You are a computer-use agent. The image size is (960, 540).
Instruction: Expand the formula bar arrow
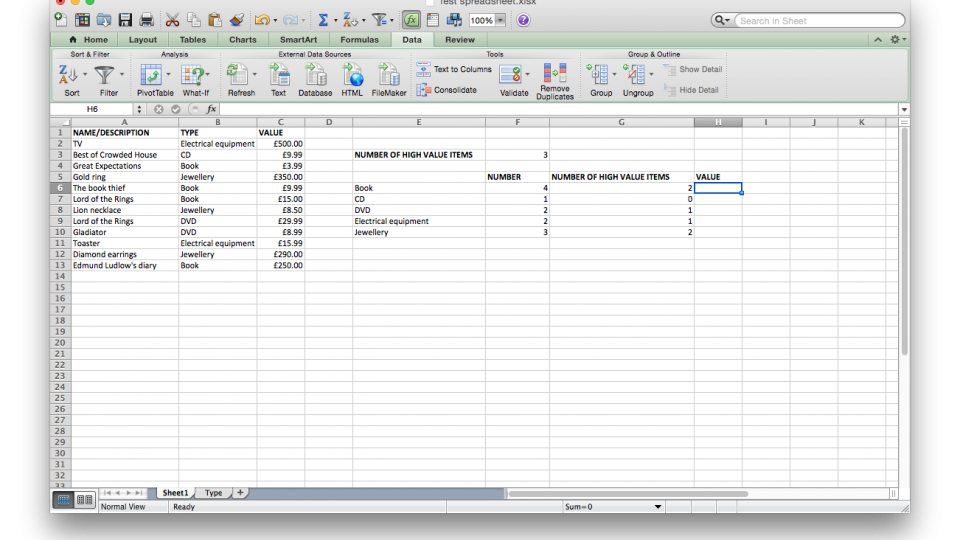pos(904,110)
